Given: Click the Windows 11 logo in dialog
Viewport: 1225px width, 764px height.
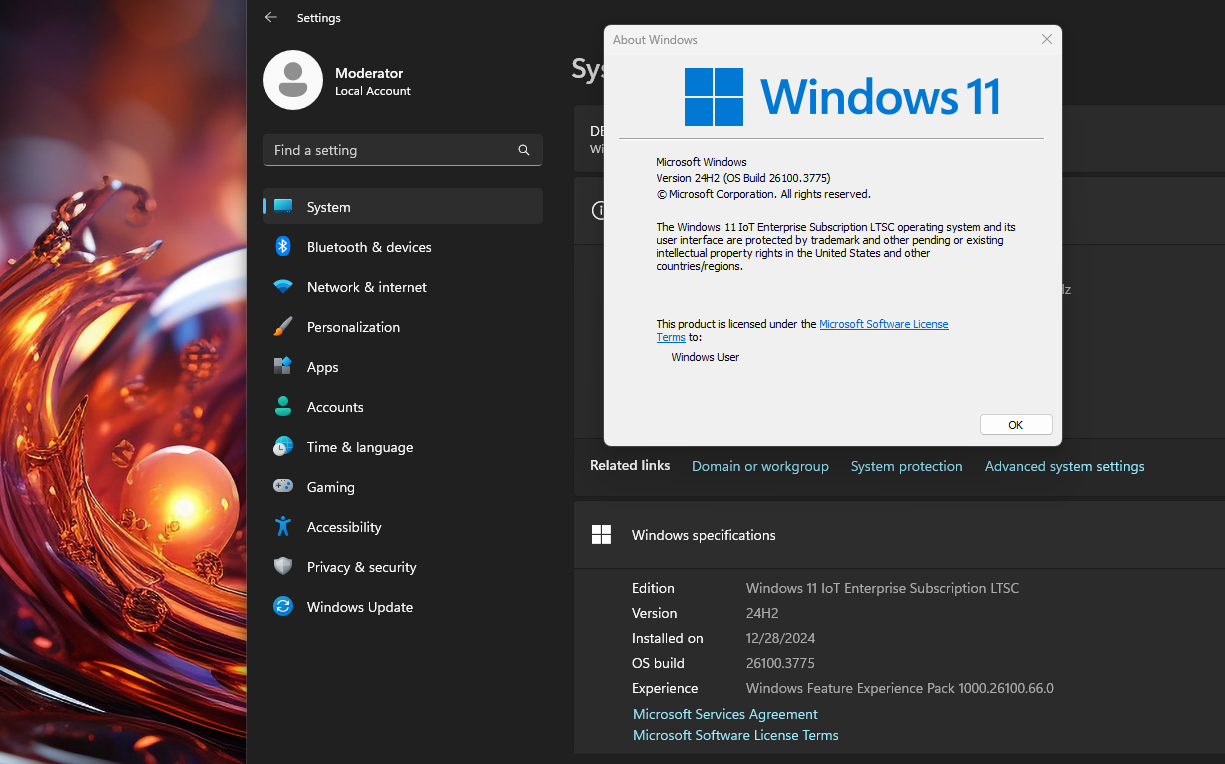Looking at the screenshot, I should tap(714, 97).
